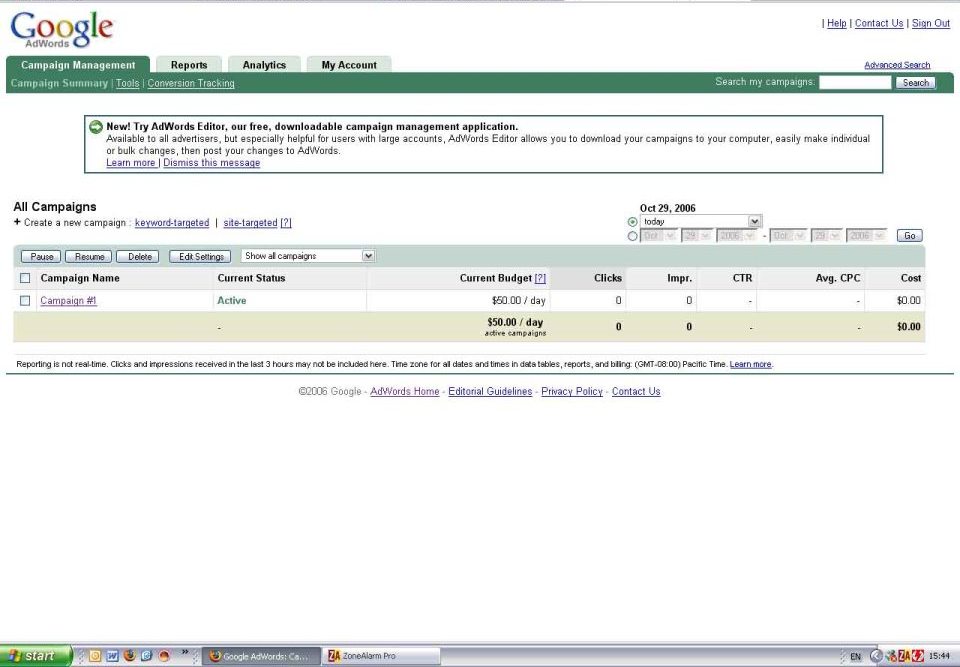Click the EN language indicator
The width and height of the screenshot is (960, 667).
(x=855, y=657)
